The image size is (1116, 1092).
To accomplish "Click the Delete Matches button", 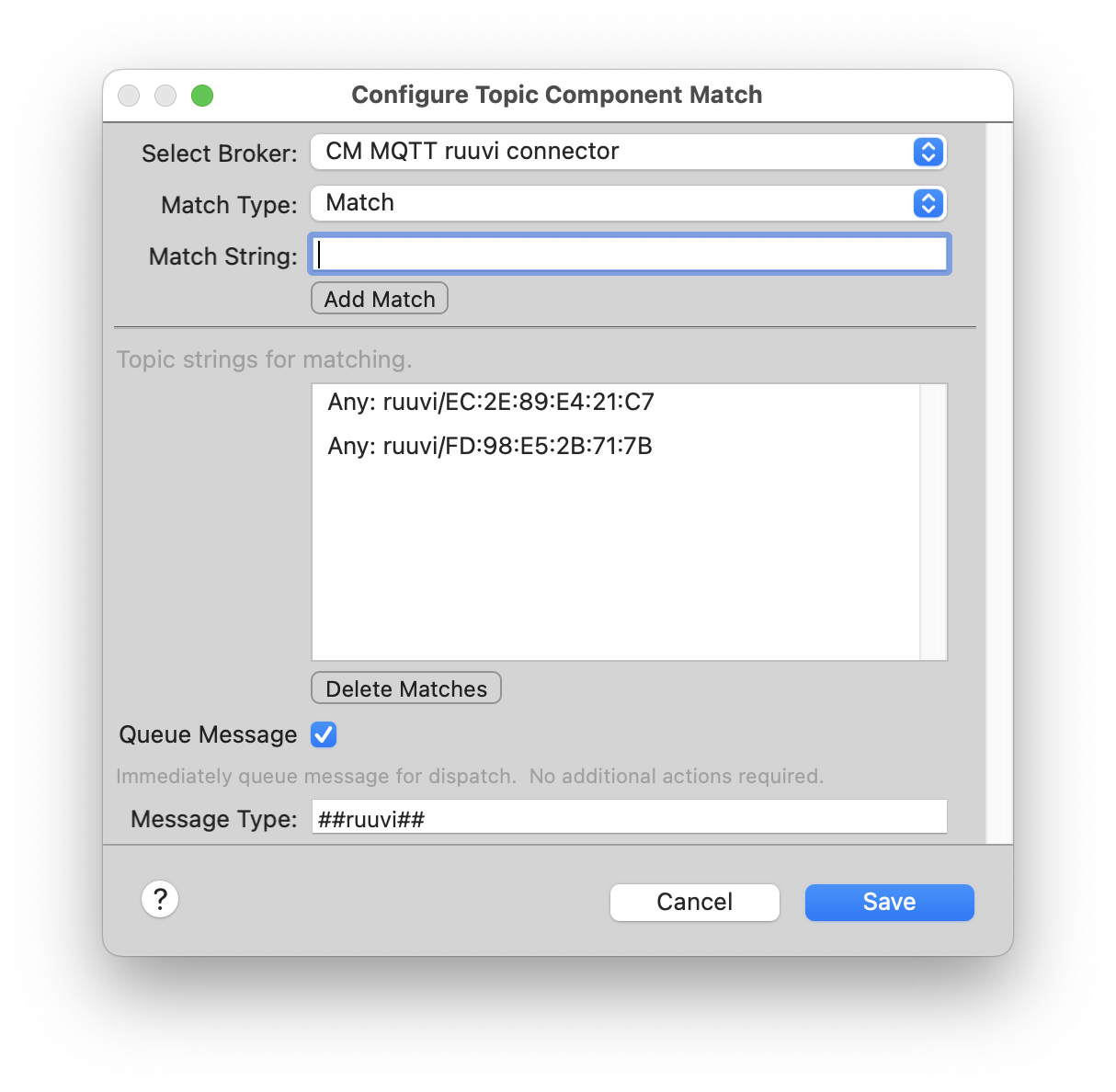I will click(x=406, y=688).
